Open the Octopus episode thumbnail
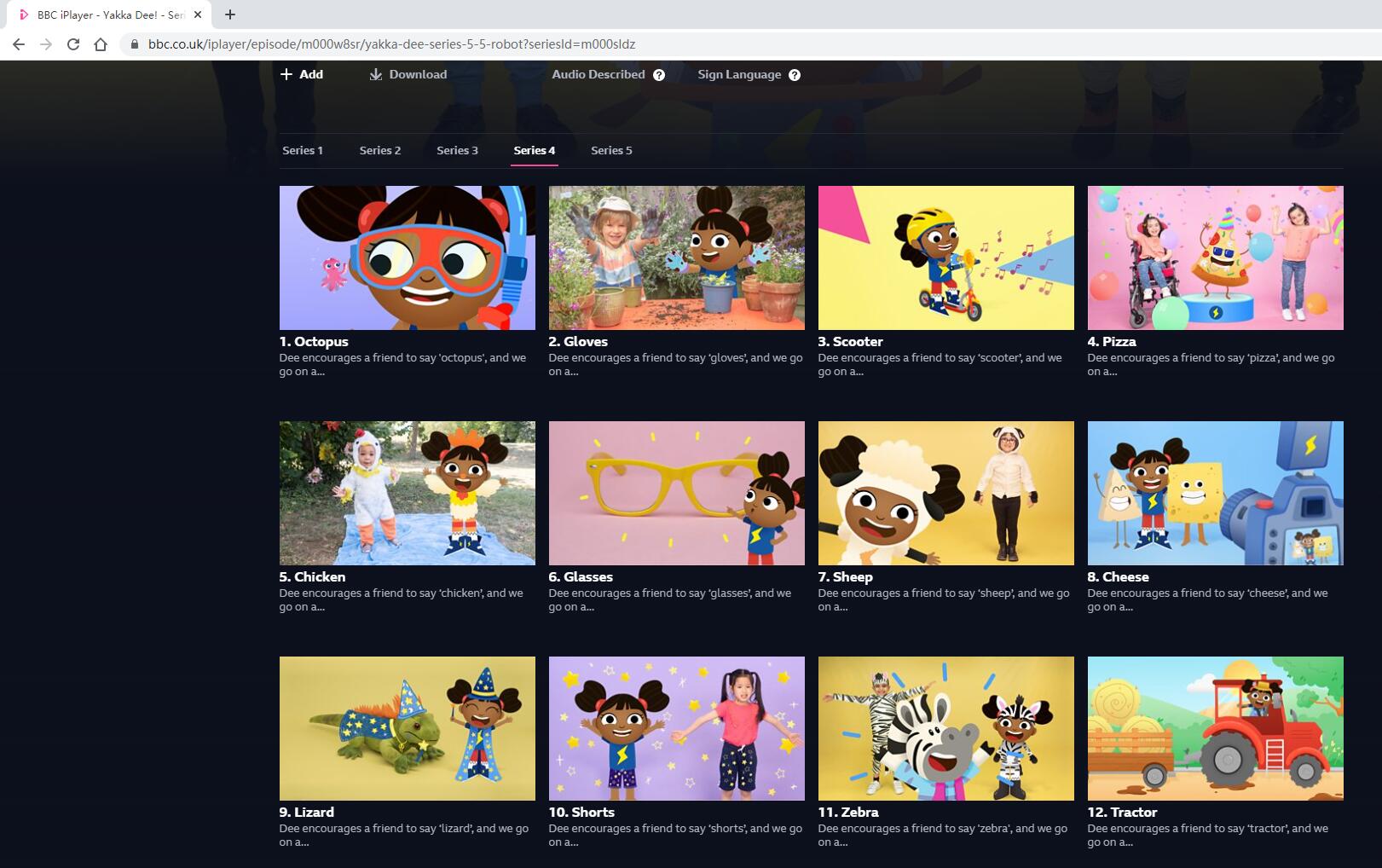 tap(408, 258)
